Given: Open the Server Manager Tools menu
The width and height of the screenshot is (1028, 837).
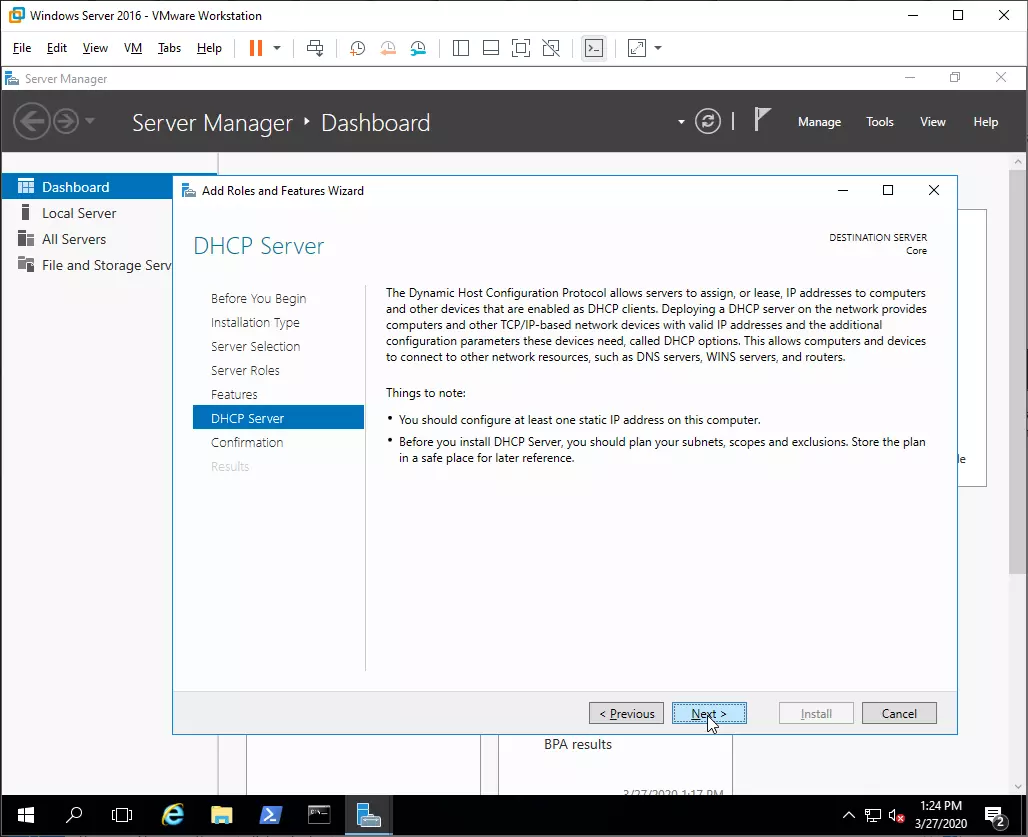Looking at the screenshot, I should click(880, 122).
